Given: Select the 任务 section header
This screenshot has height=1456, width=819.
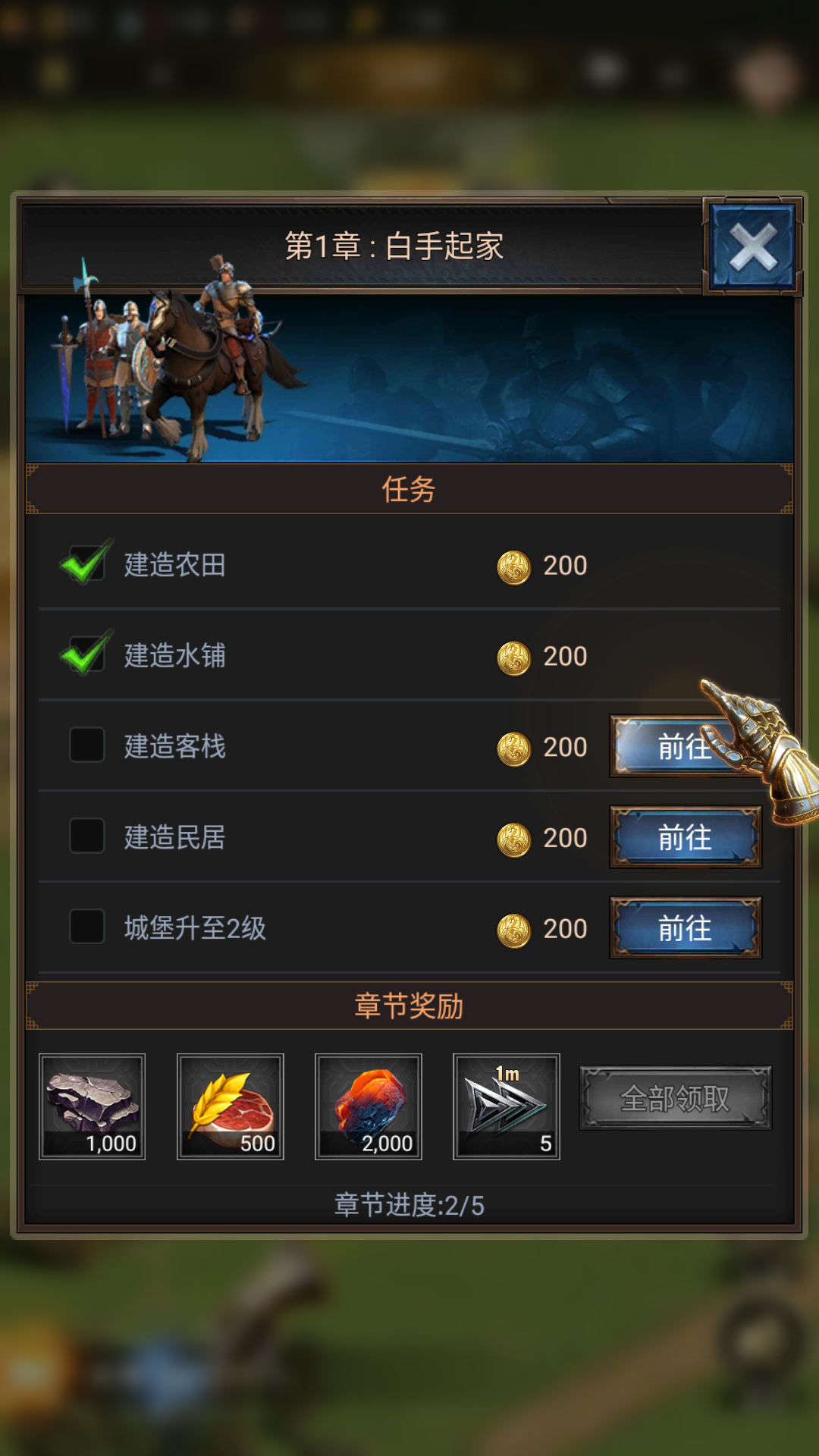Looking at the screenshot, I should (409, 489).
